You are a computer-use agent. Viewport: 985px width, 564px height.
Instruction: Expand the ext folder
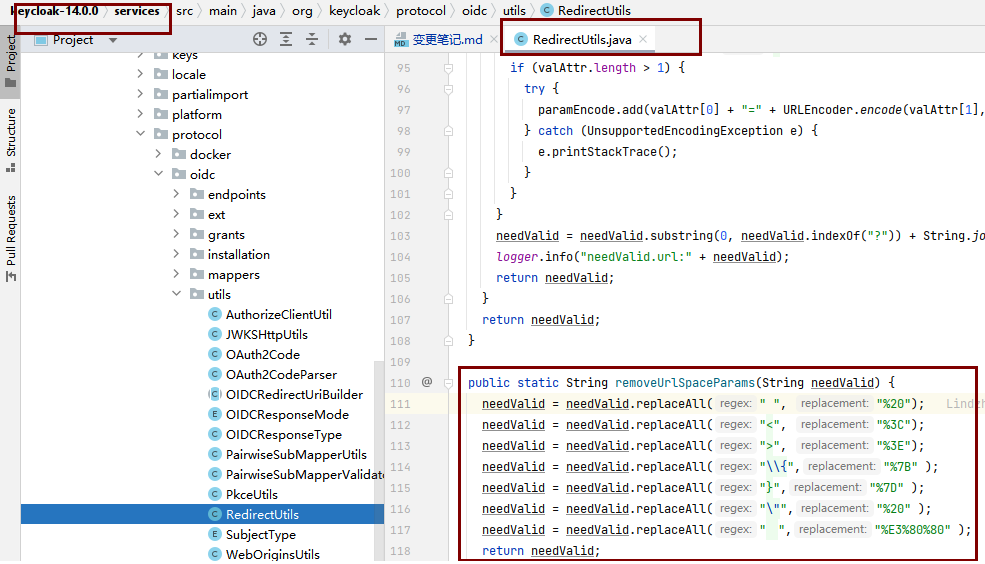click(x=177, y=214)
